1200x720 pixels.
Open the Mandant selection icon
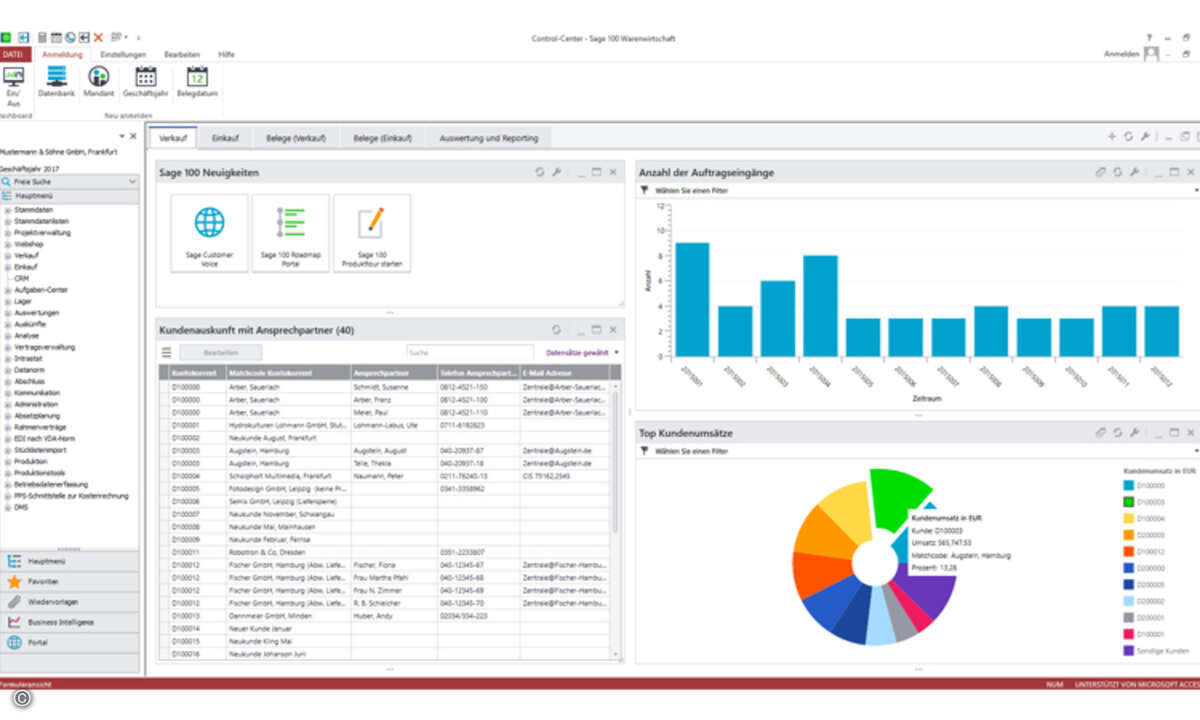pyautogui.click(x=98, y=77)
